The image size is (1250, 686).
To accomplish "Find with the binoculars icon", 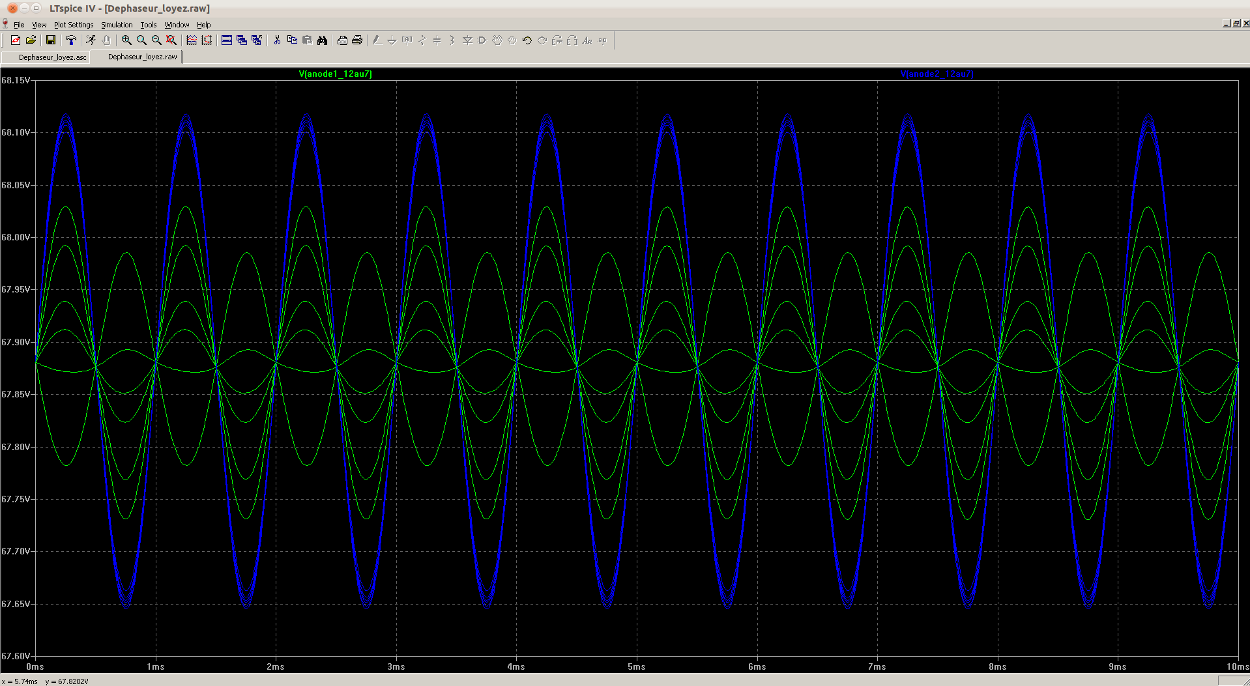I will click(x=322, y=40).
